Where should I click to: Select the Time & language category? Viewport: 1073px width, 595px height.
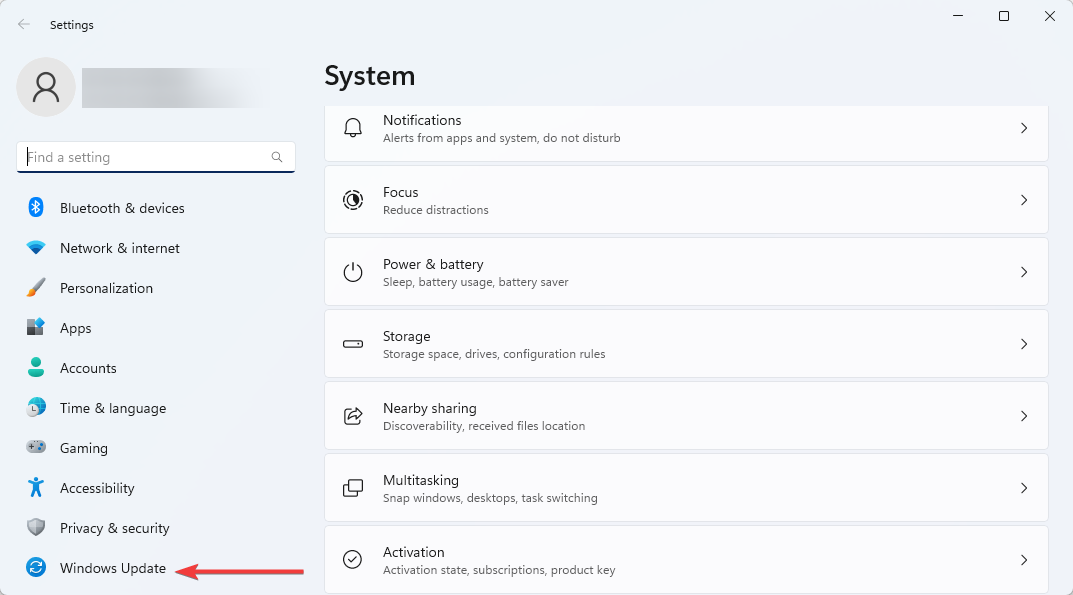pos(113,409)
